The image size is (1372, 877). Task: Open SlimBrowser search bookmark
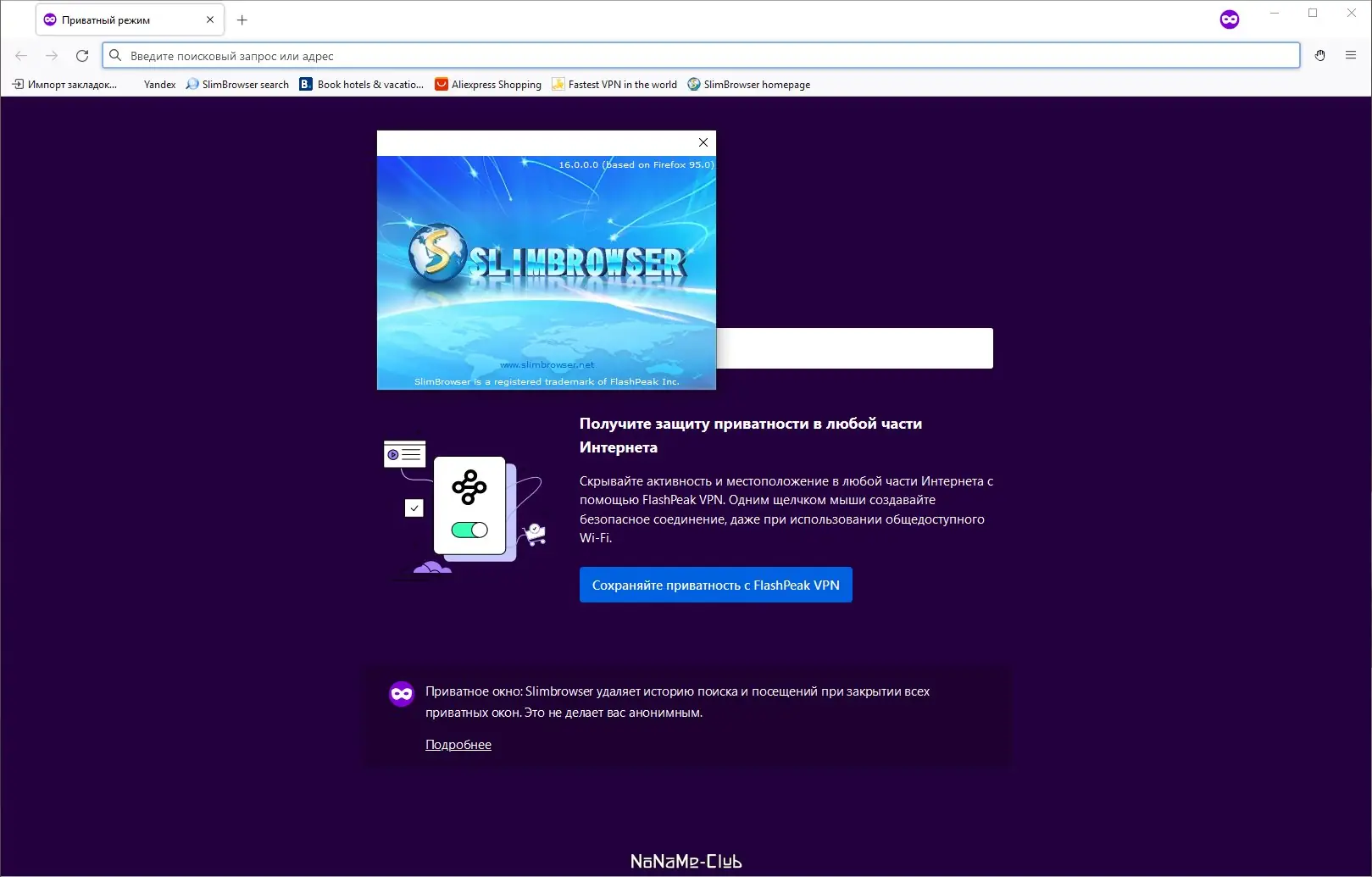(237, 85)
